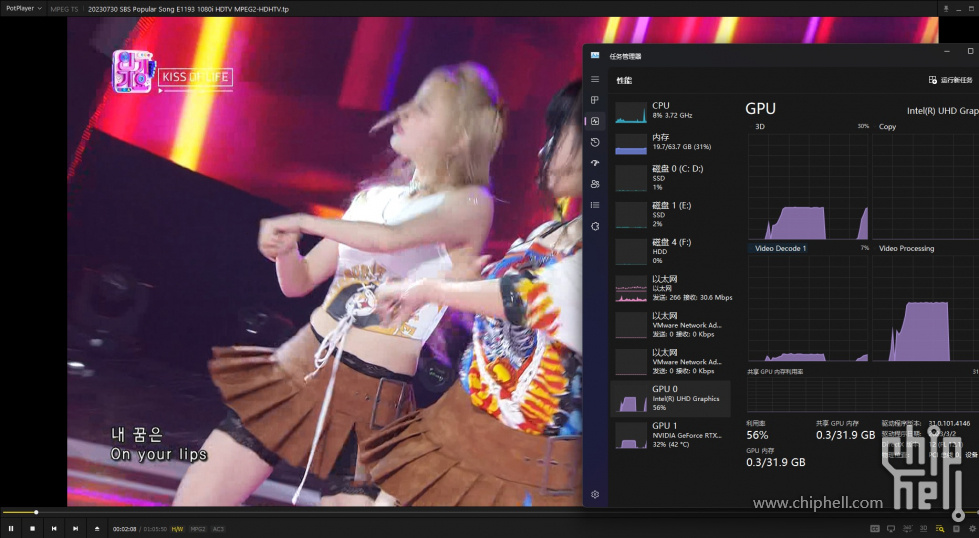This screenshot has height=538, width=979.
Task: Click the screen cast icon in PotPlayer
Action: click(891, 529)
